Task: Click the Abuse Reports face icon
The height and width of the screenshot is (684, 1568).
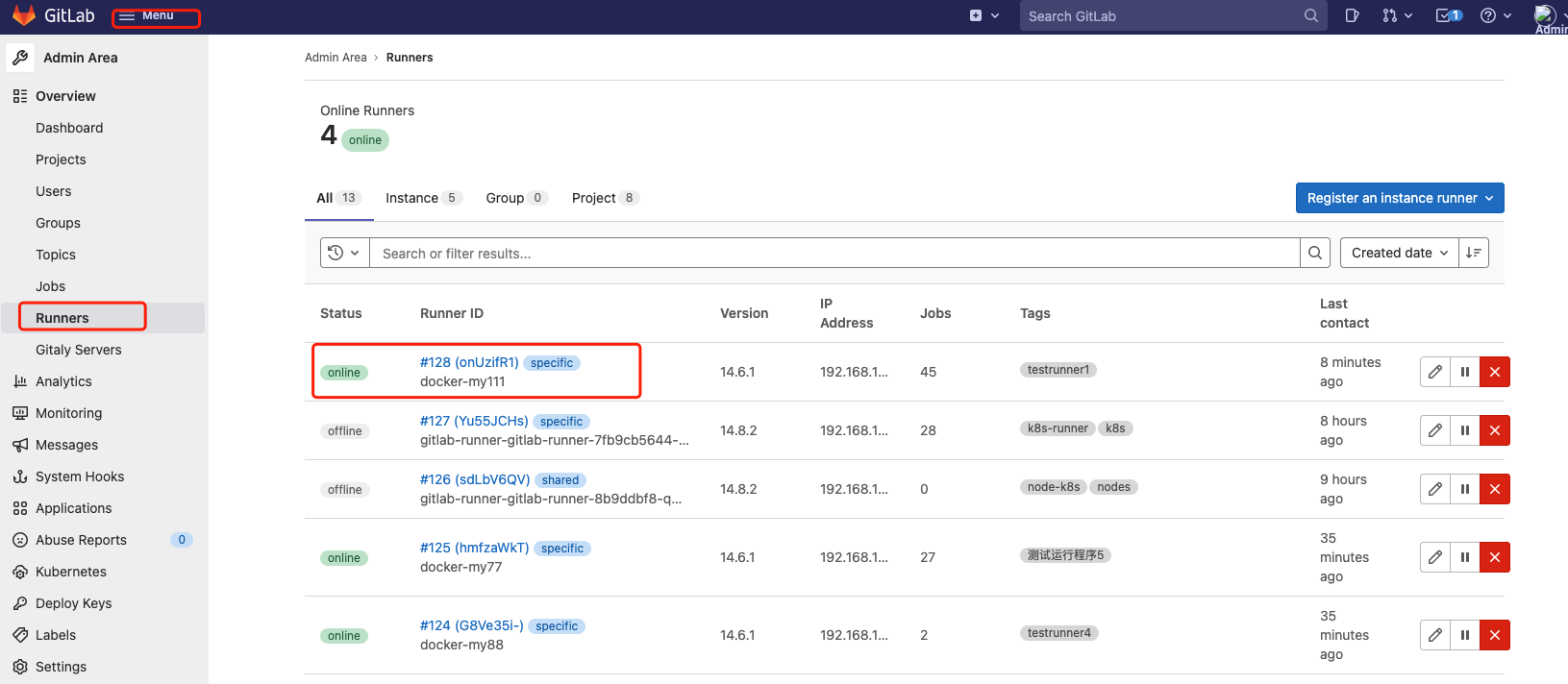Action: (x=20, y=540)
